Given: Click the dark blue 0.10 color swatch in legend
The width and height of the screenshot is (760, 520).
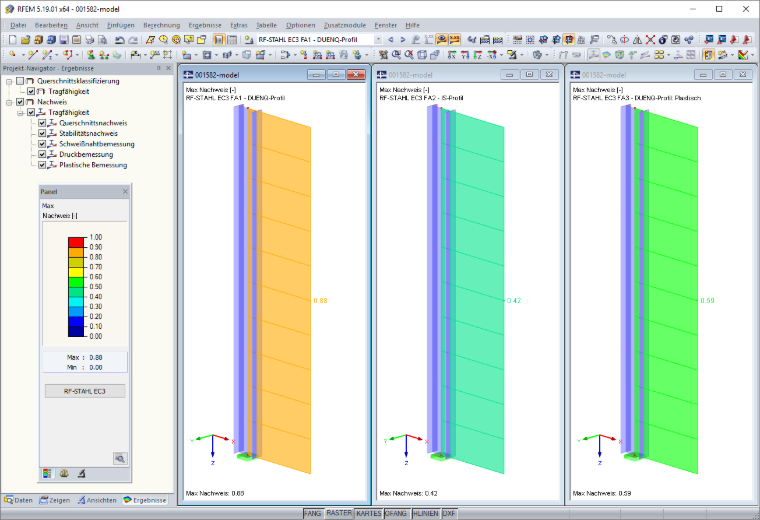Looking at the screenshot, I should coord(76,331).
